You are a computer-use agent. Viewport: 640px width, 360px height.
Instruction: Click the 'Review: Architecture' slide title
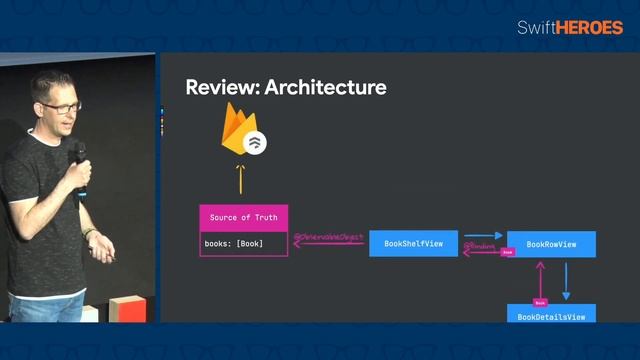pos(286,87)
